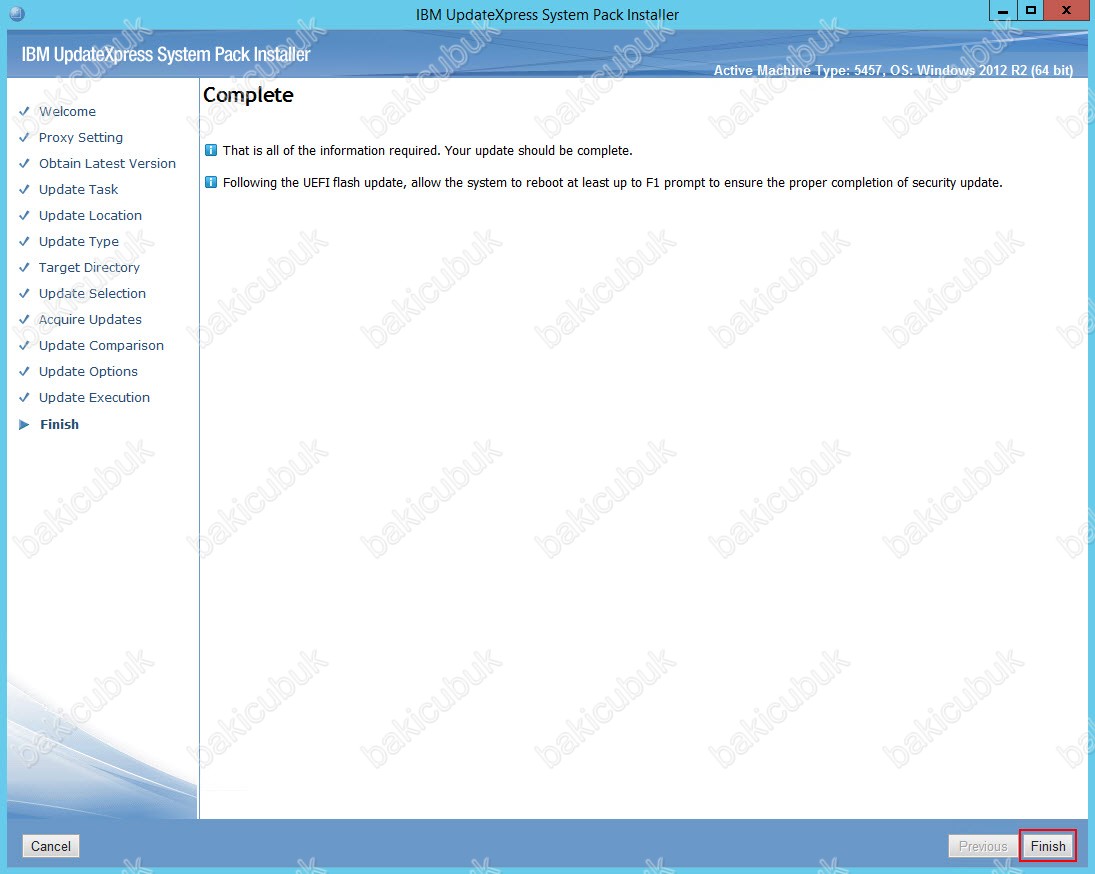Click the Finish button
The image size is (1095, 874).
(x=1048, y=846)
